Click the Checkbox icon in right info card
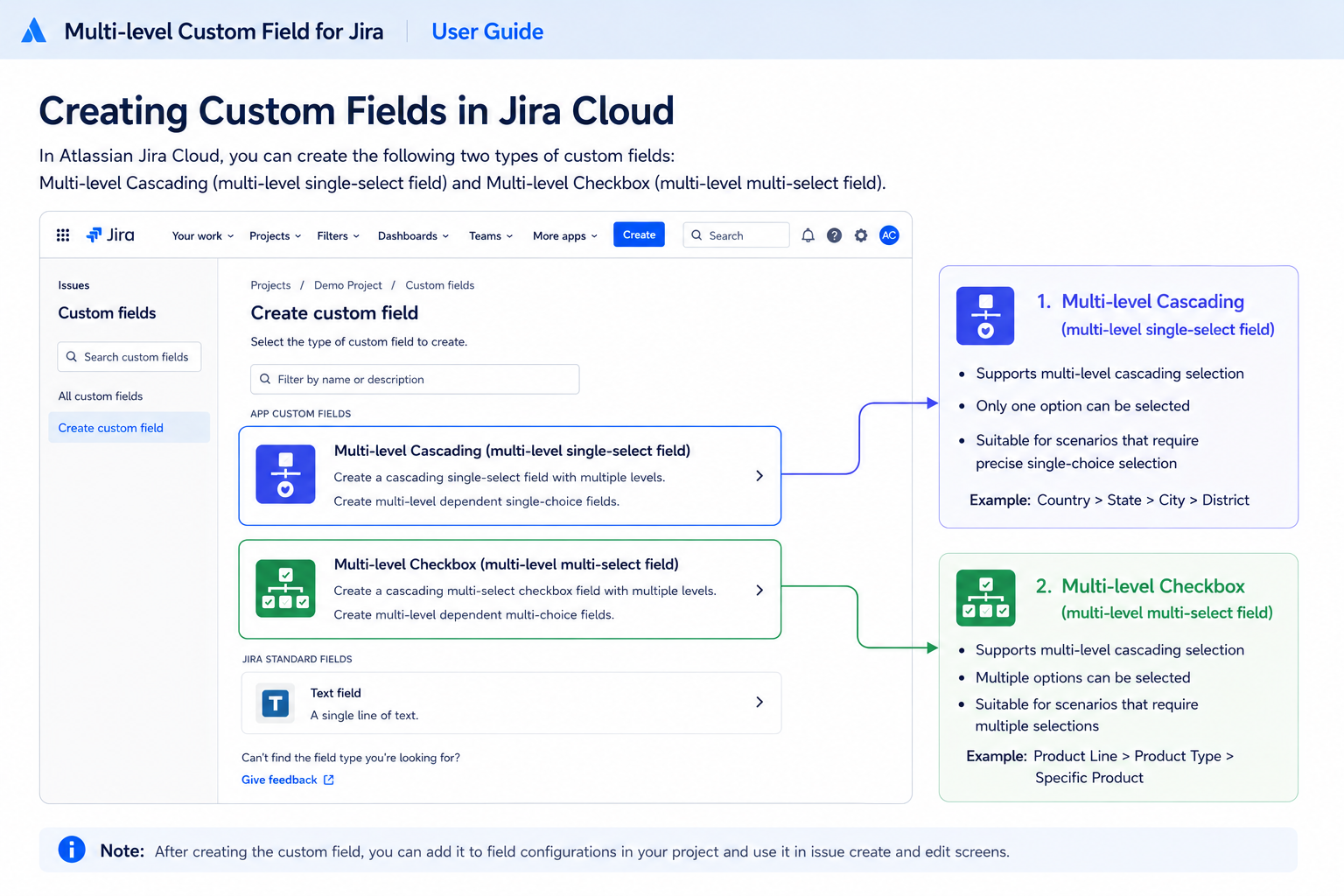The height and width of the screenshot is (896, 1344). (985, 598)
